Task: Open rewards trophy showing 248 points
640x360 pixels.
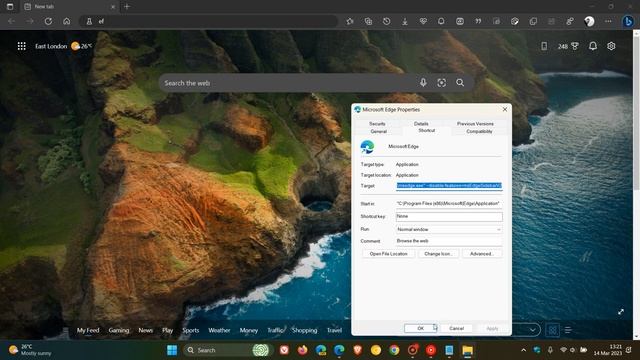Action: [568, 46]
